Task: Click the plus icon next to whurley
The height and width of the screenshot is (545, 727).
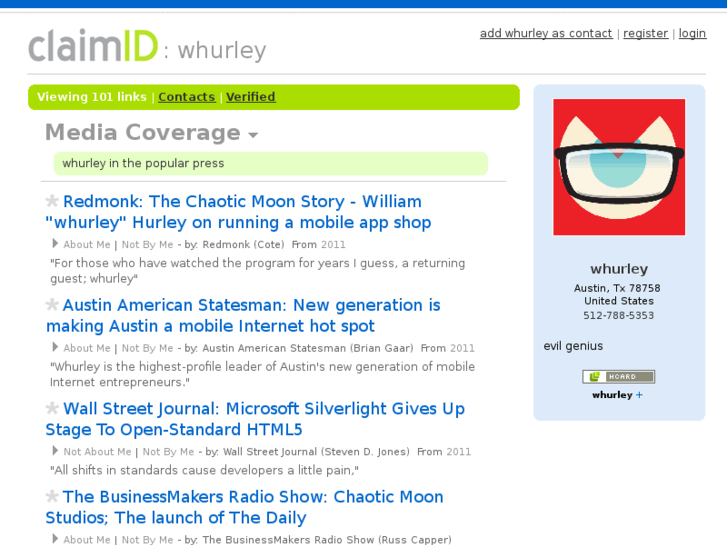Action: pos(639,395)
